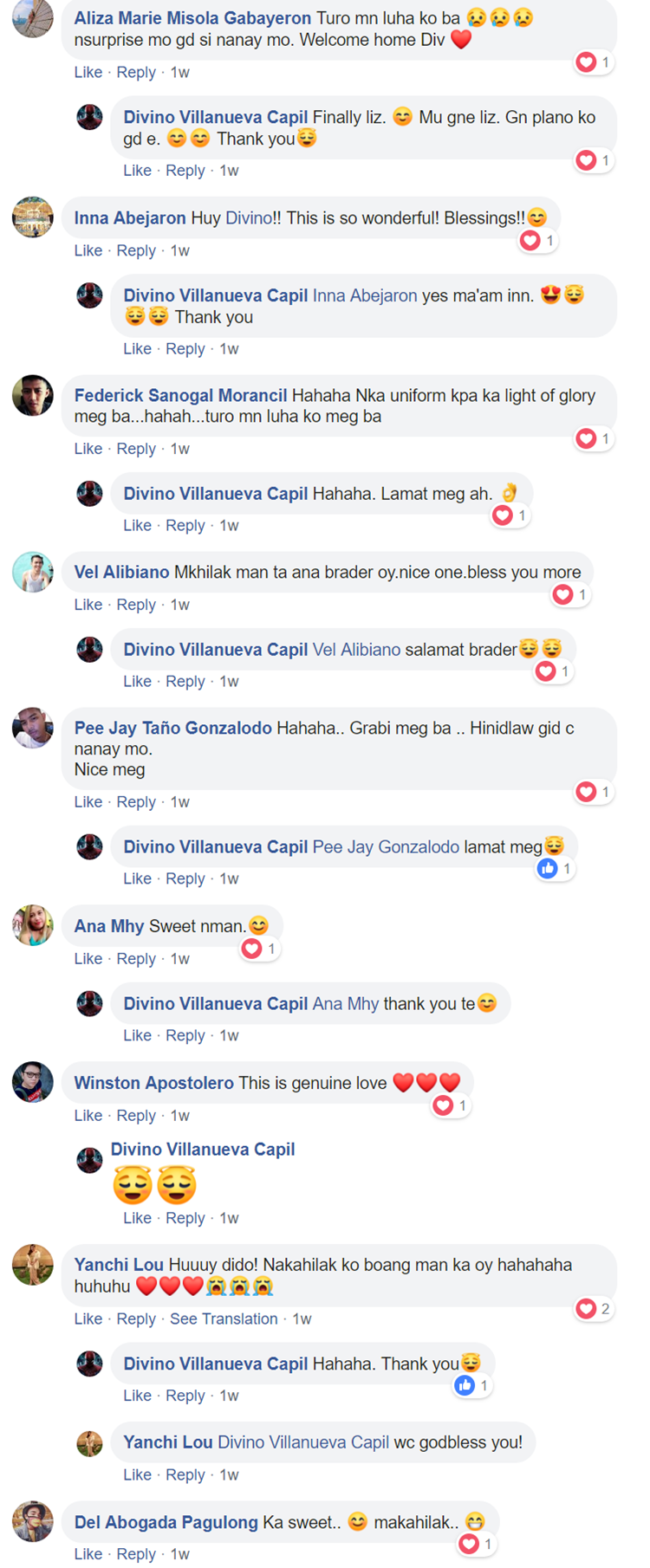The height and width of the screenshot is (1568, 650).
Task: Click Yanchi Lou's name in her reply
Action: tap(168, 1442)
